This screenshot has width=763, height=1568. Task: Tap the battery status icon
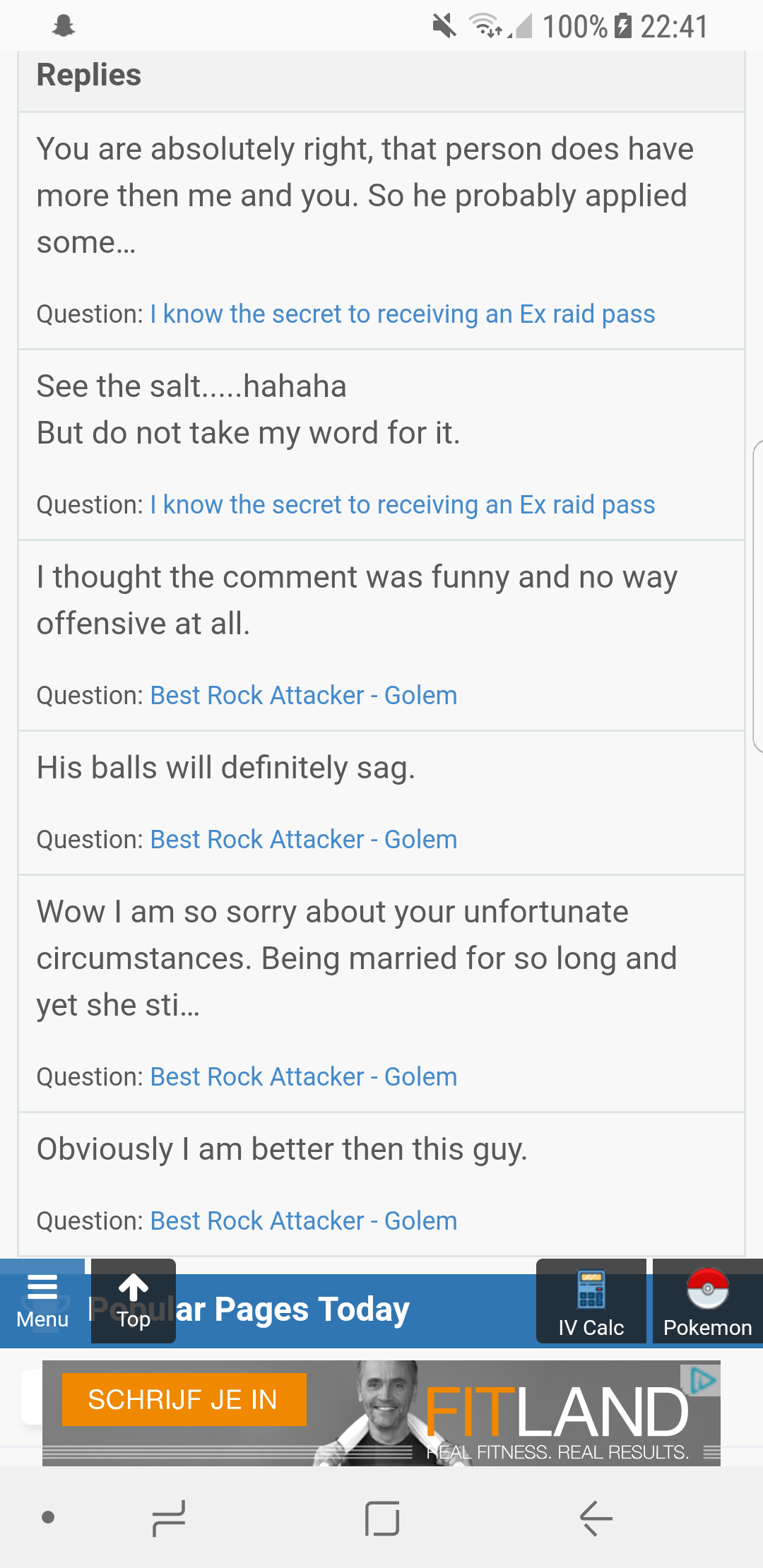(622, 26)
